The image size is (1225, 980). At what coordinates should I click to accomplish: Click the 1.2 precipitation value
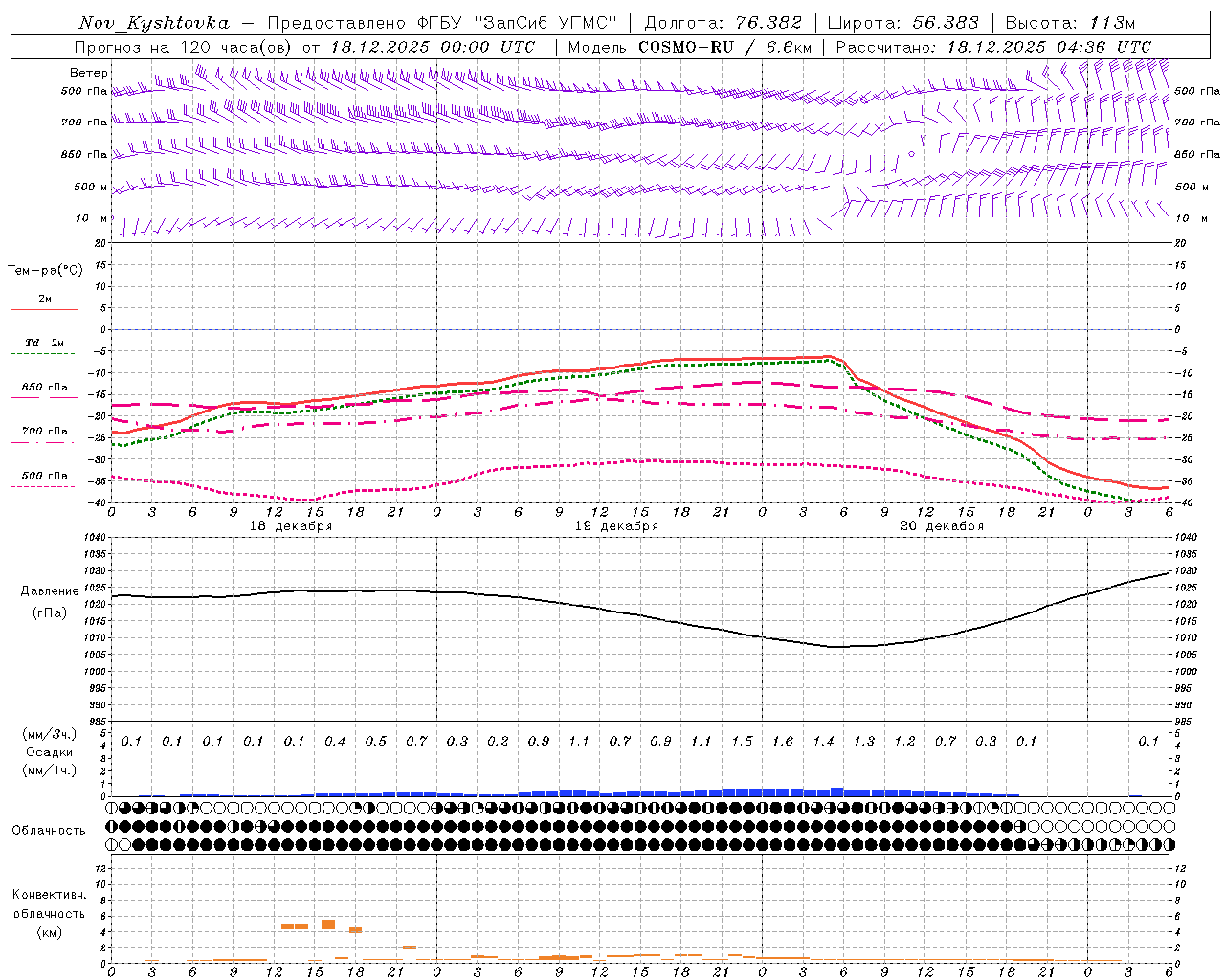pyautogui.click(x=904, y=742)
